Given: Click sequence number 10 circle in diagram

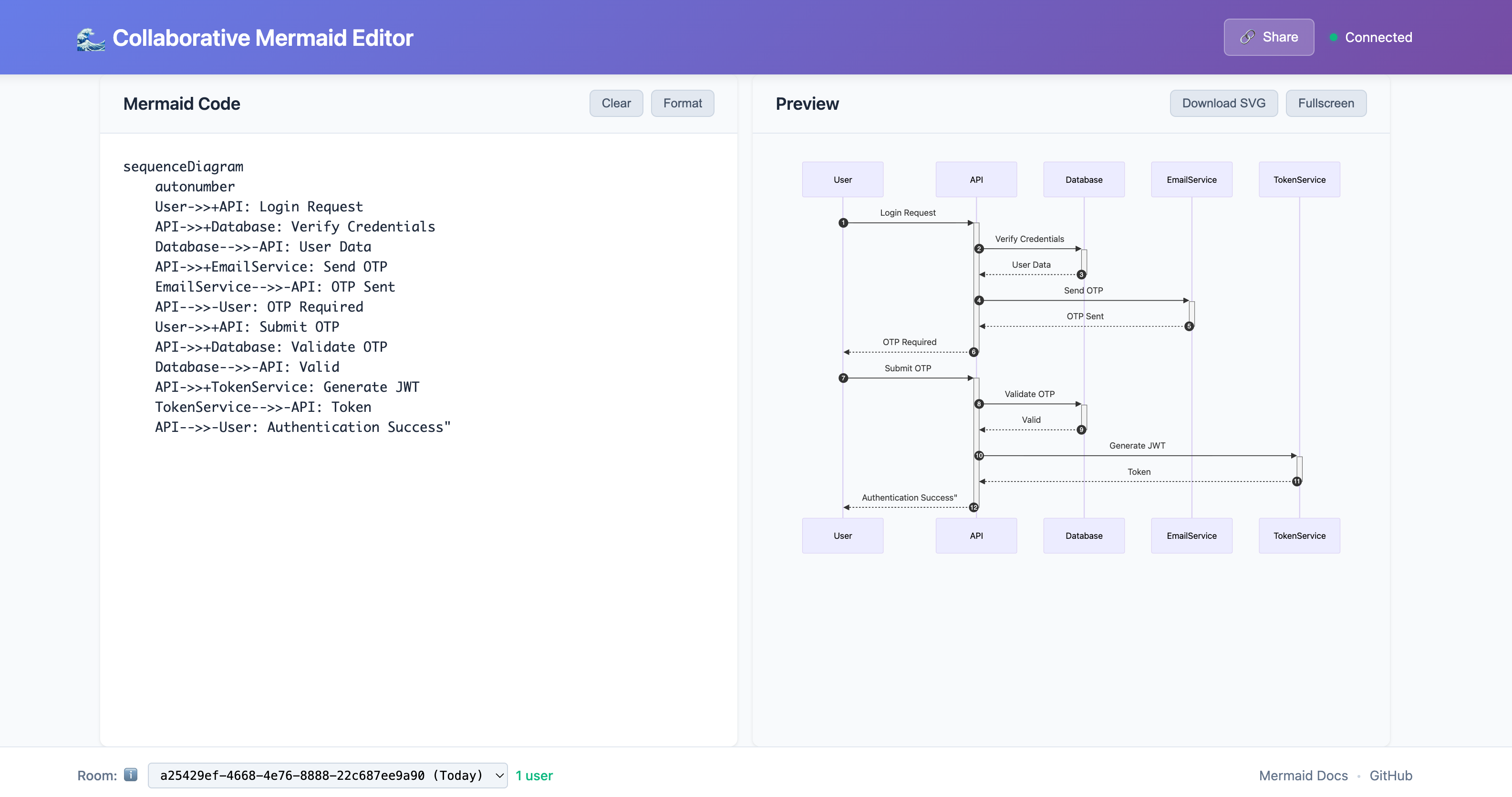Looking at the screenshot, I should tap(978, 455).
